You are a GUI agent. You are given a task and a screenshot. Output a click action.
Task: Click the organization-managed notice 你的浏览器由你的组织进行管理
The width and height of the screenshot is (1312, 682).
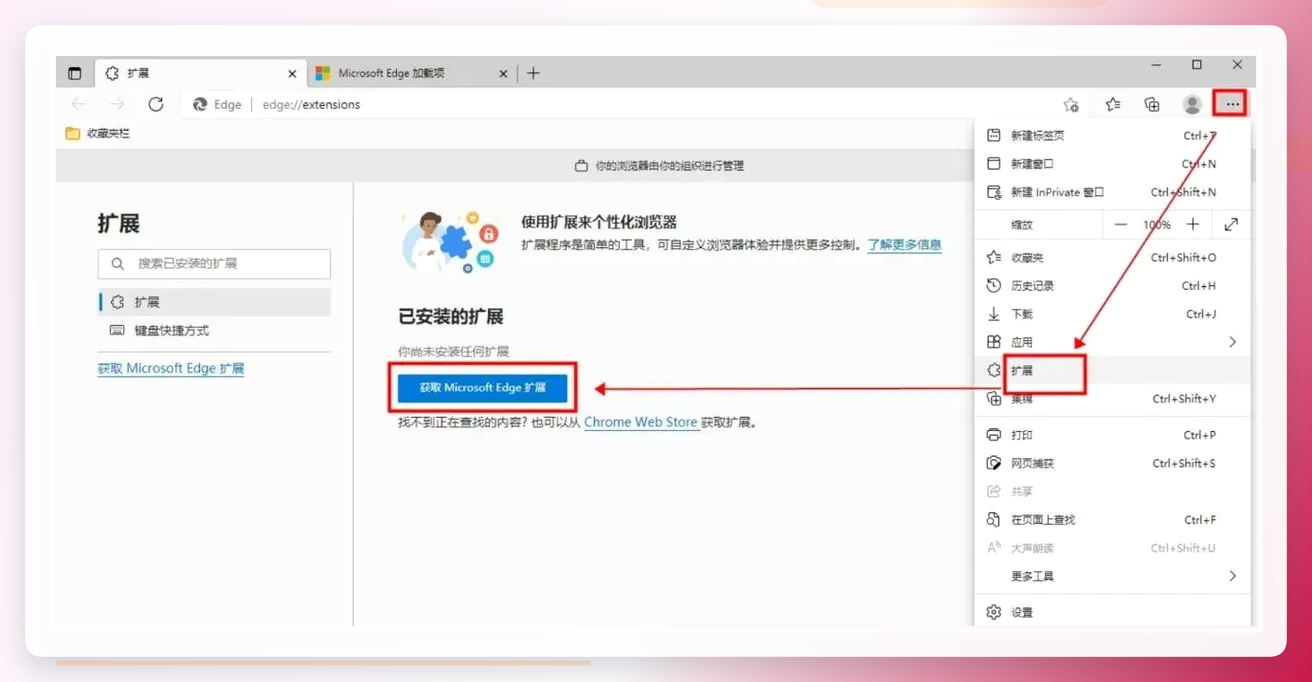pyautogui.click(x=660, y=166)
